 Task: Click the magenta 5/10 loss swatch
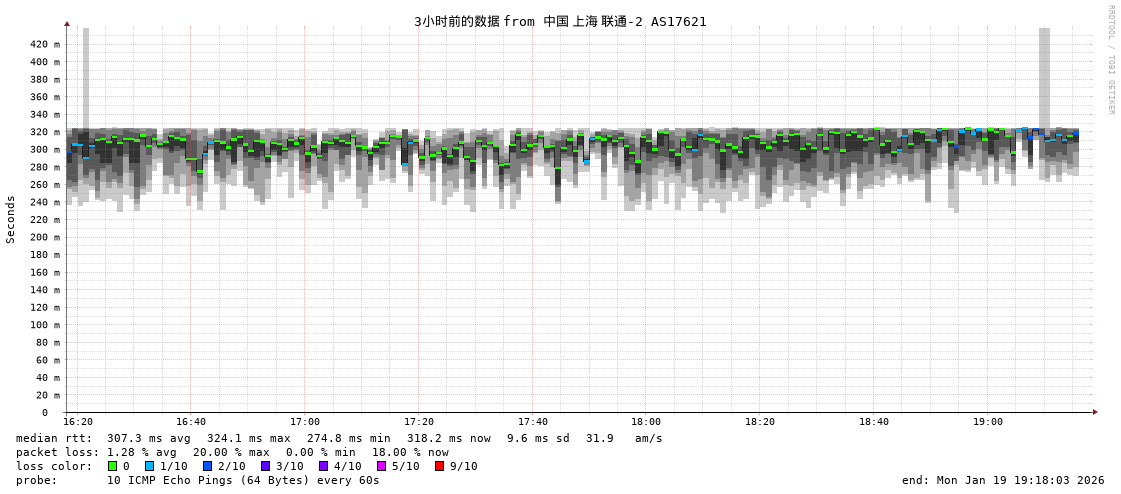click(x=381, y=466)
